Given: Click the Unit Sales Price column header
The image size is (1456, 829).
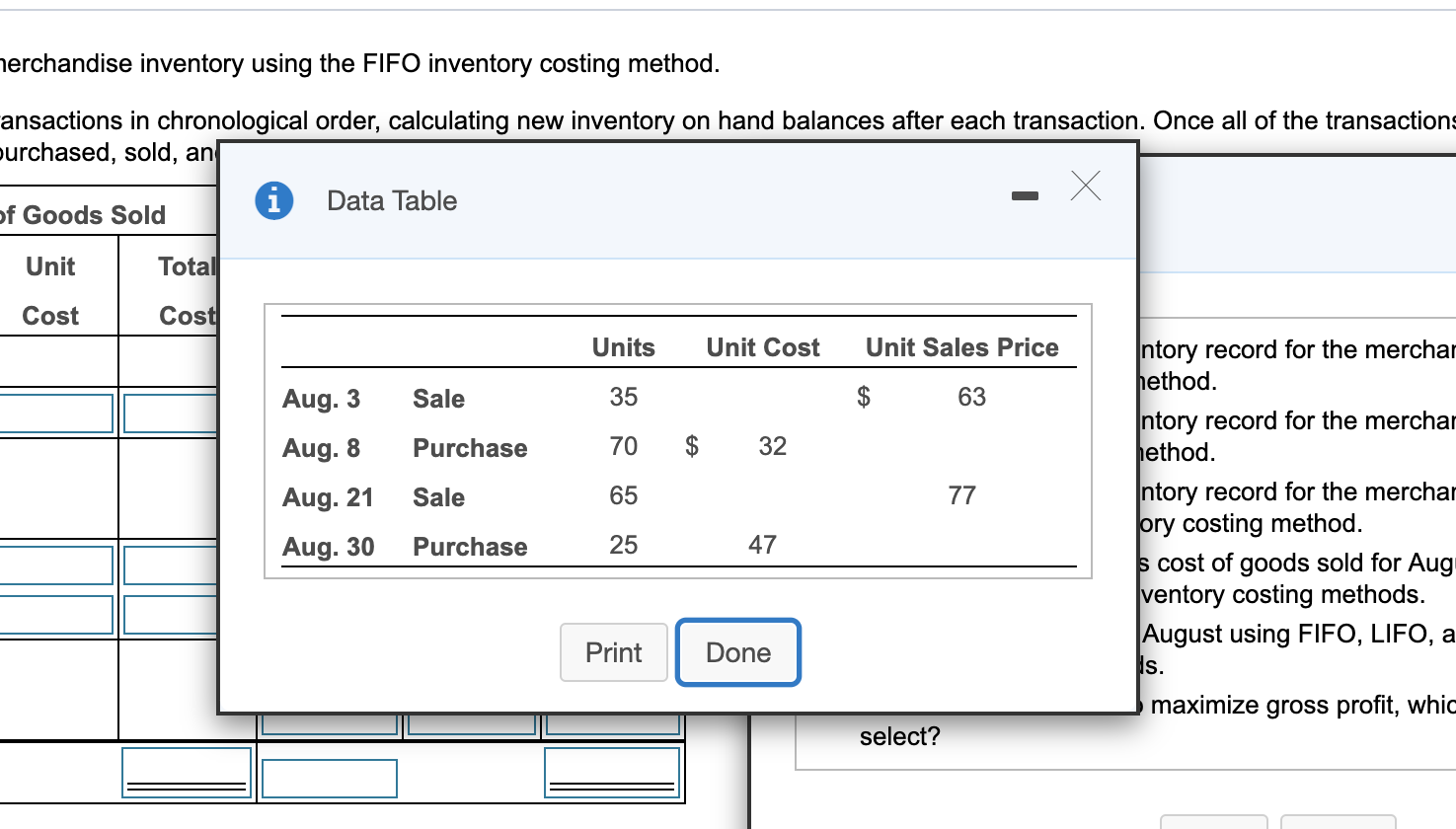Looking at the screenshot, I should (x=962, y=347).
